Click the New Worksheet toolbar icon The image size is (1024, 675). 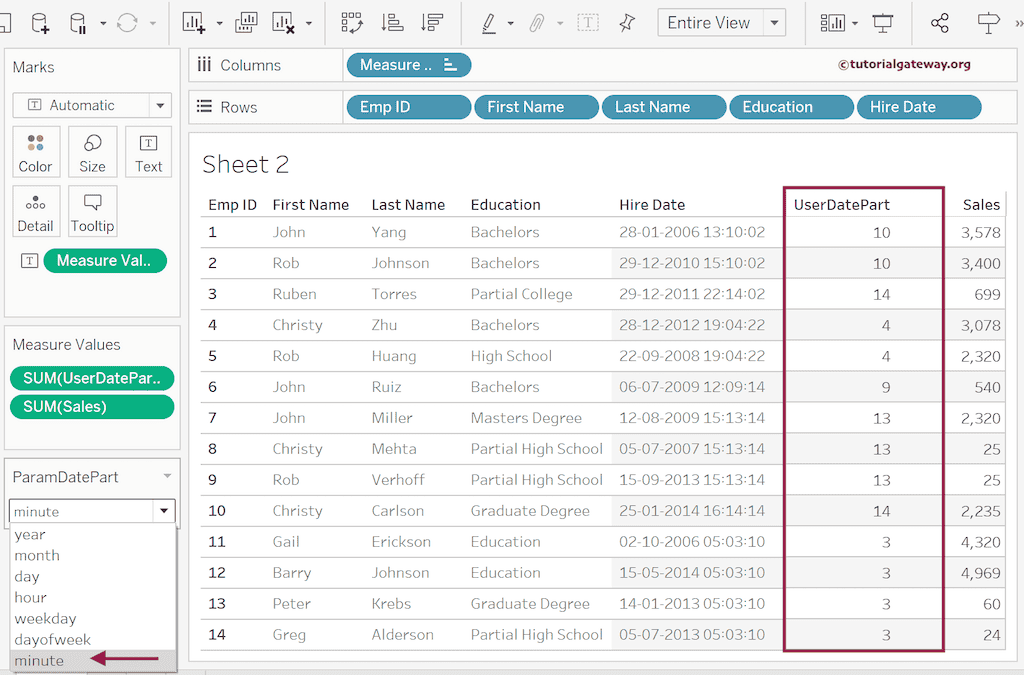[194, 23]
